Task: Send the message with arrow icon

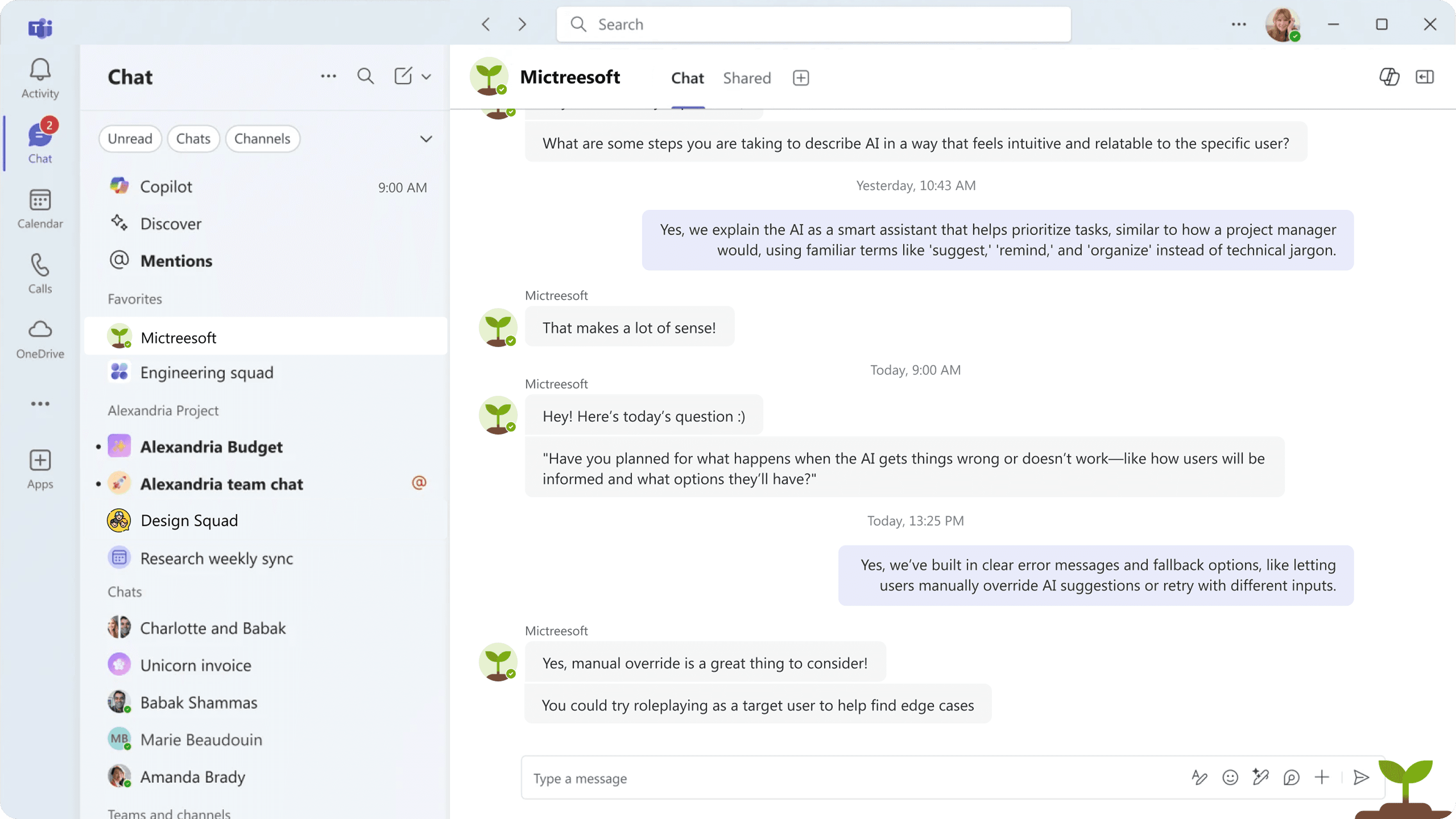Action: pyautogui.click(x=1361, y=778)
